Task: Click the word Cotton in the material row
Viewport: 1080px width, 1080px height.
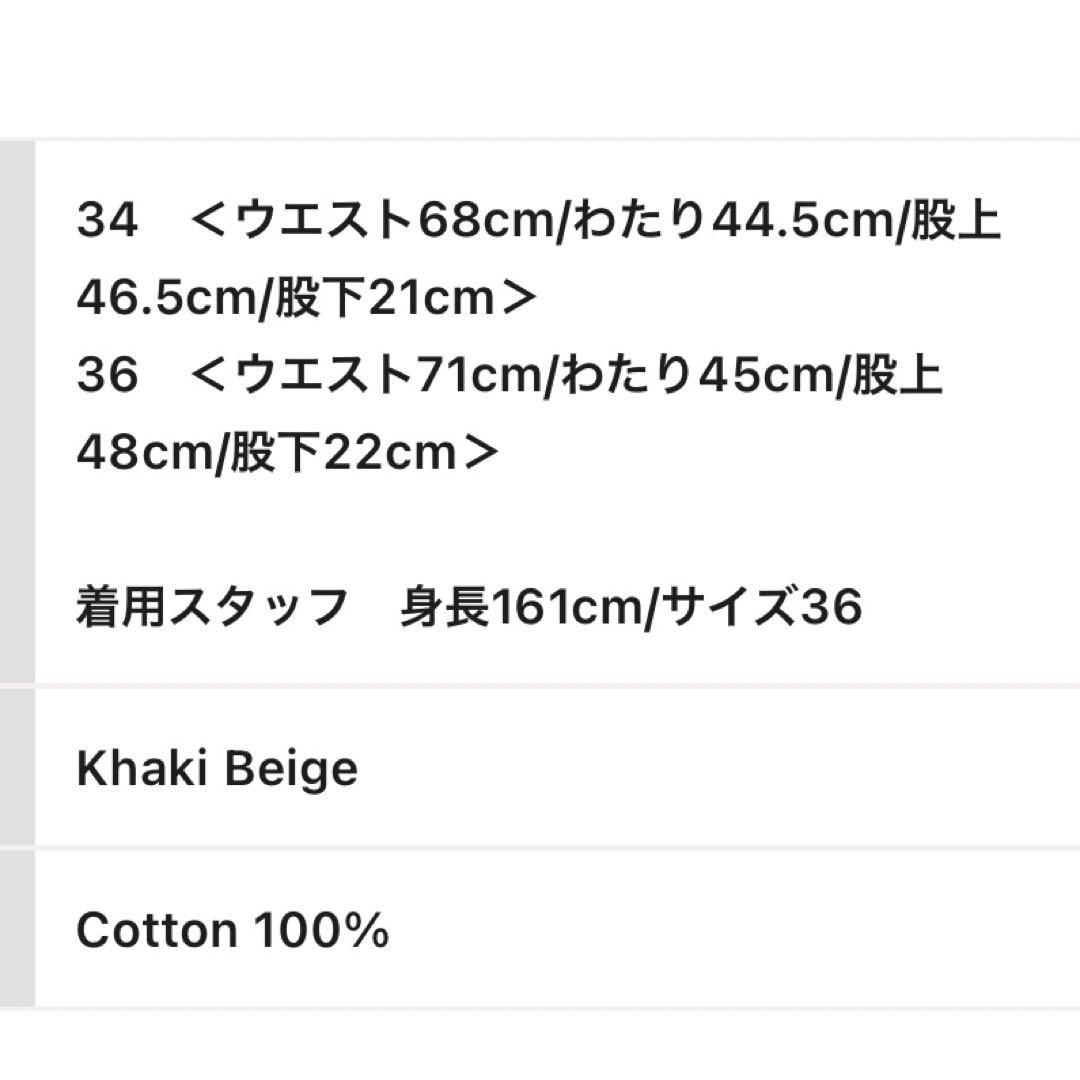Action: (x=156, y=931)
